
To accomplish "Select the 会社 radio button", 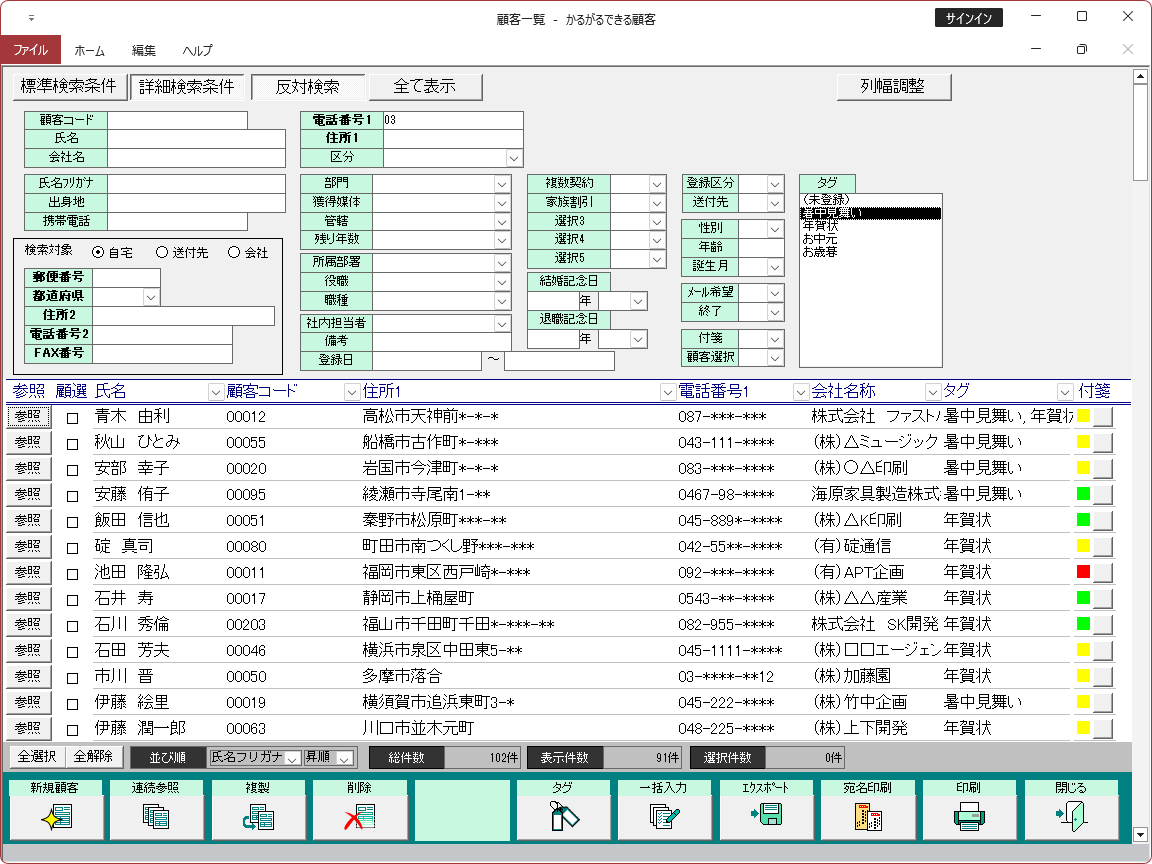I will 234,253.
